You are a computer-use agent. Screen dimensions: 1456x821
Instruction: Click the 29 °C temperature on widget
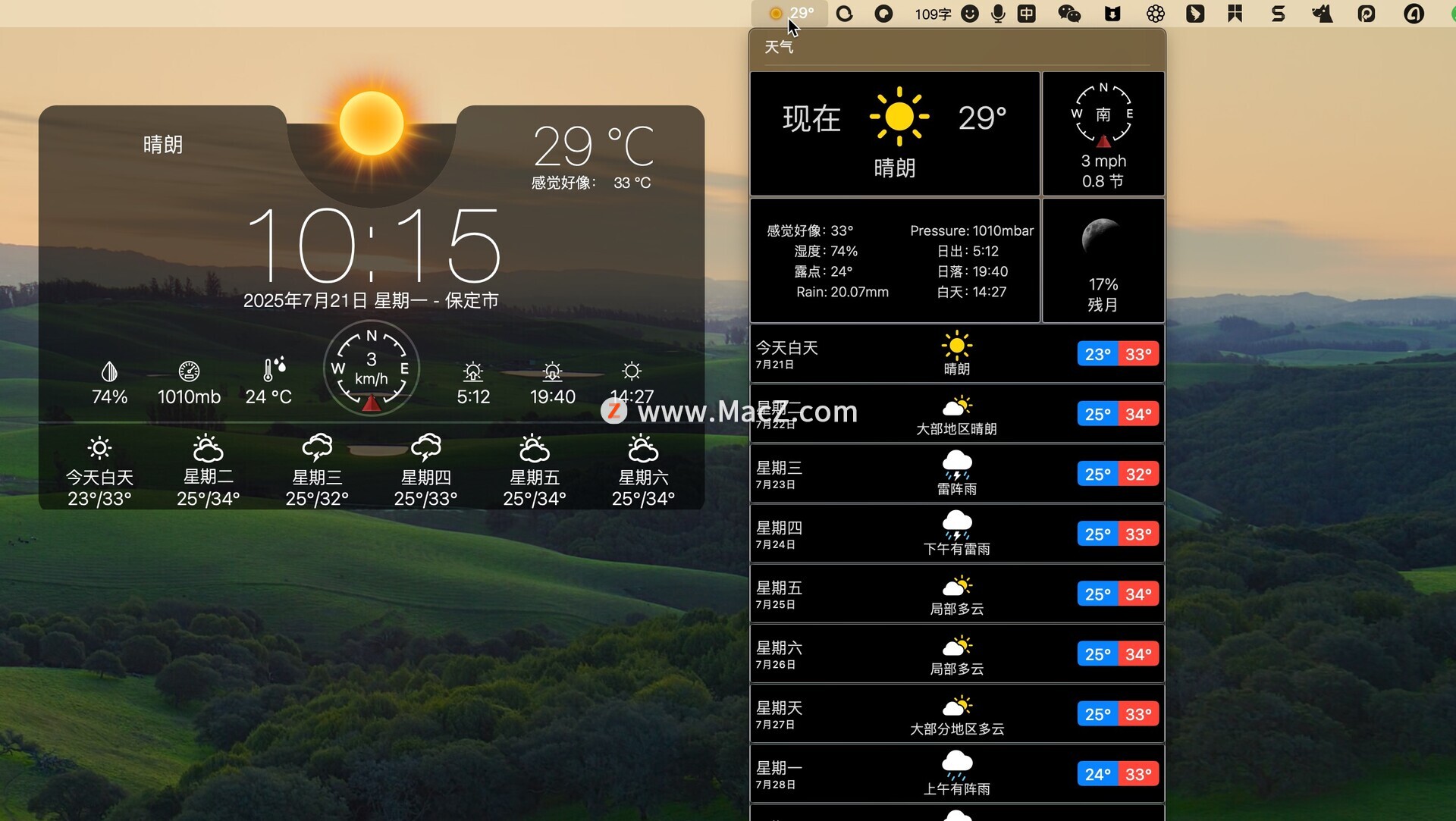click(x=594, y=146)
